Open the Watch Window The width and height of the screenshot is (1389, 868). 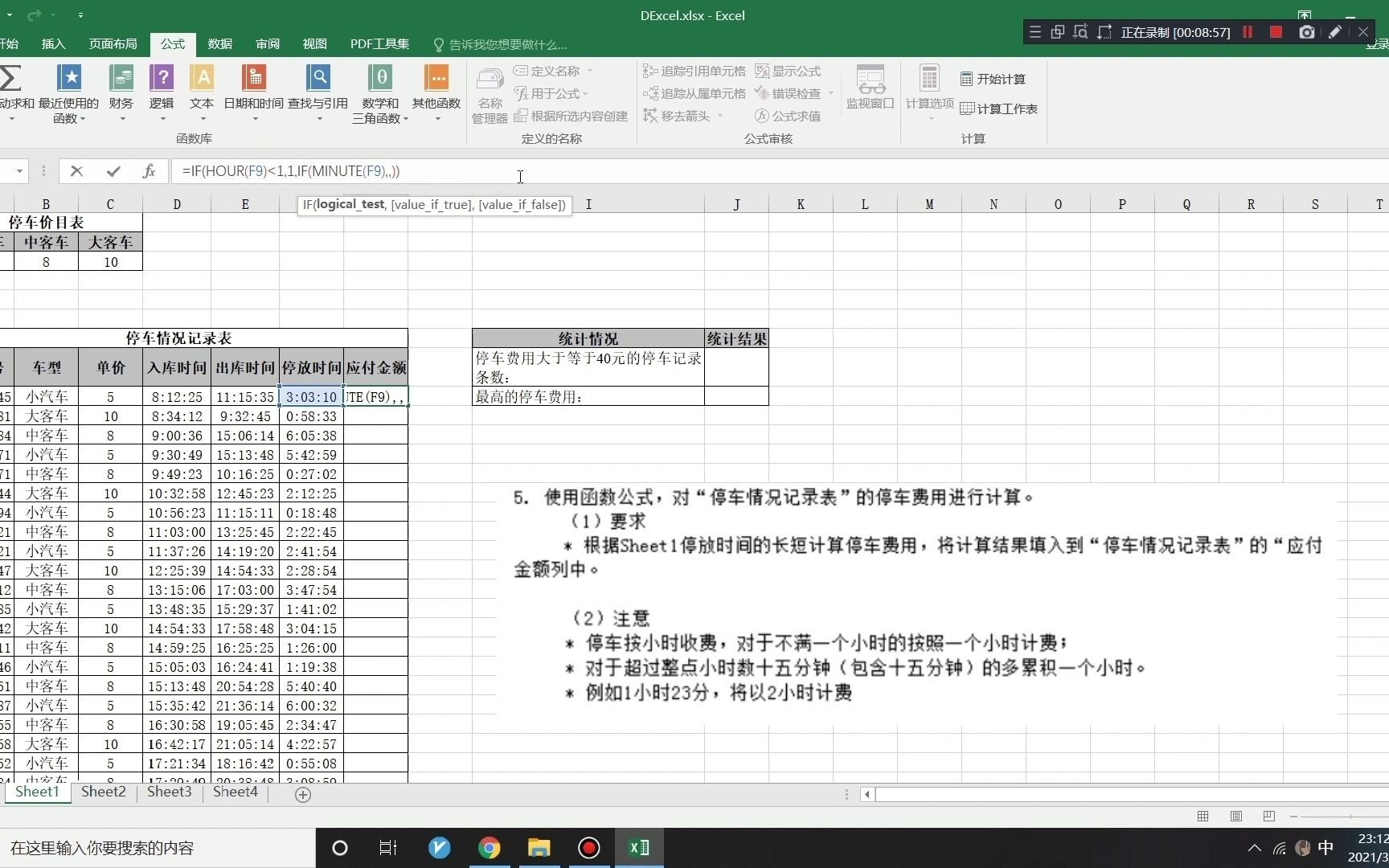point(870,88)
